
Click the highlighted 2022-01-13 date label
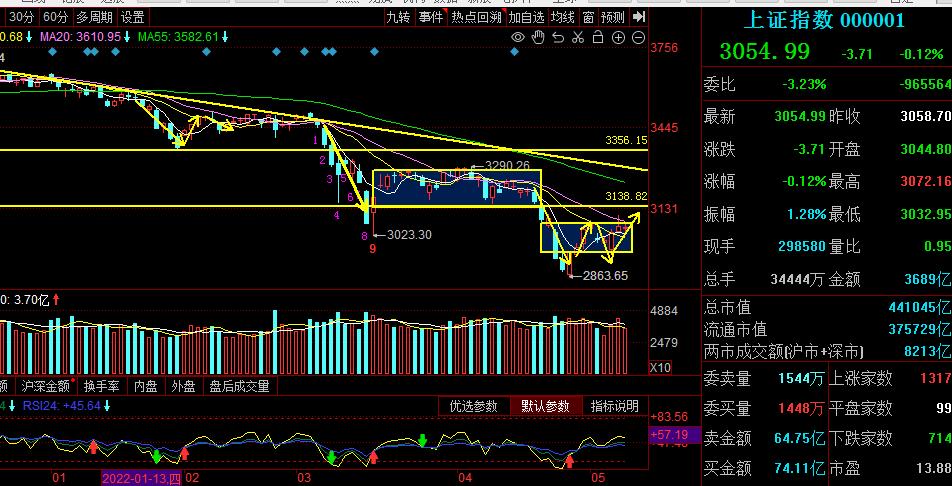click(x=141, y=478)
